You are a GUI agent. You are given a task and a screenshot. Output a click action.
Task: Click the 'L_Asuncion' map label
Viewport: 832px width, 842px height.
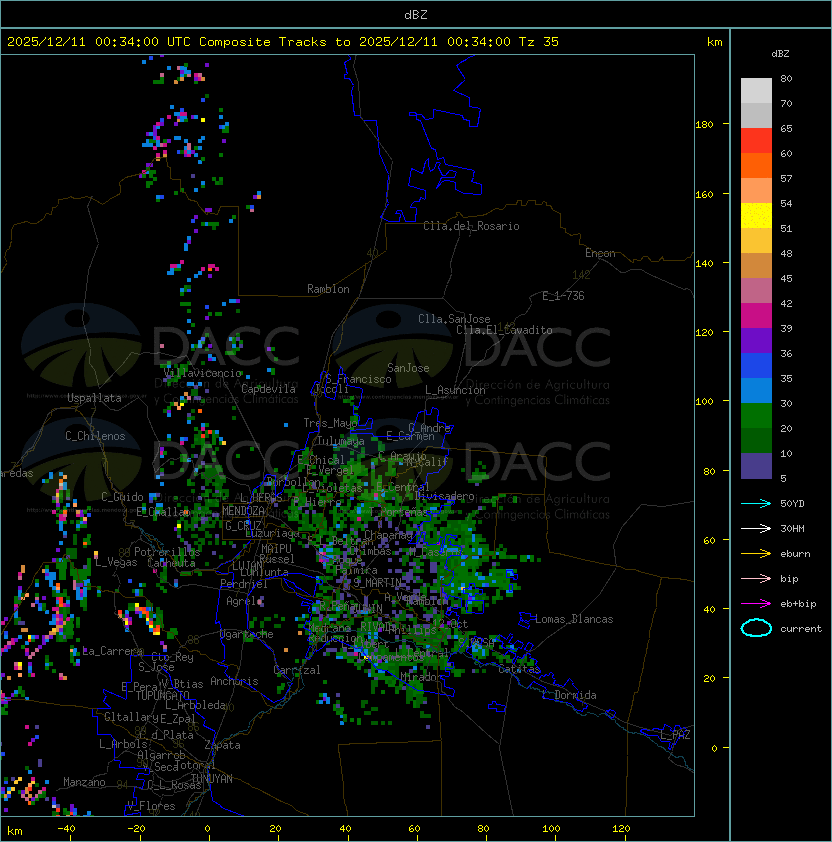coord(455,390)
